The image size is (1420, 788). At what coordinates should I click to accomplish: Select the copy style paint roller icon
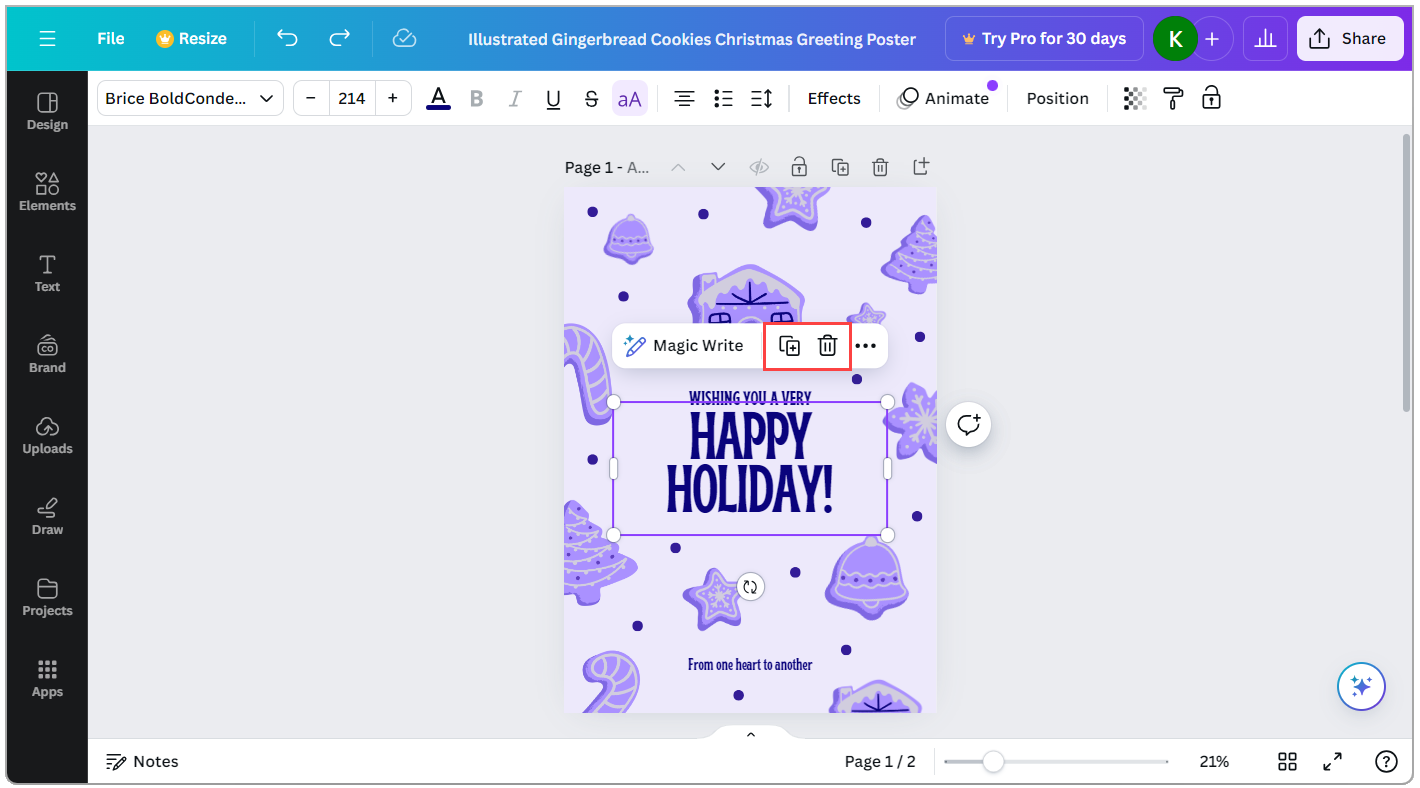1172,97
